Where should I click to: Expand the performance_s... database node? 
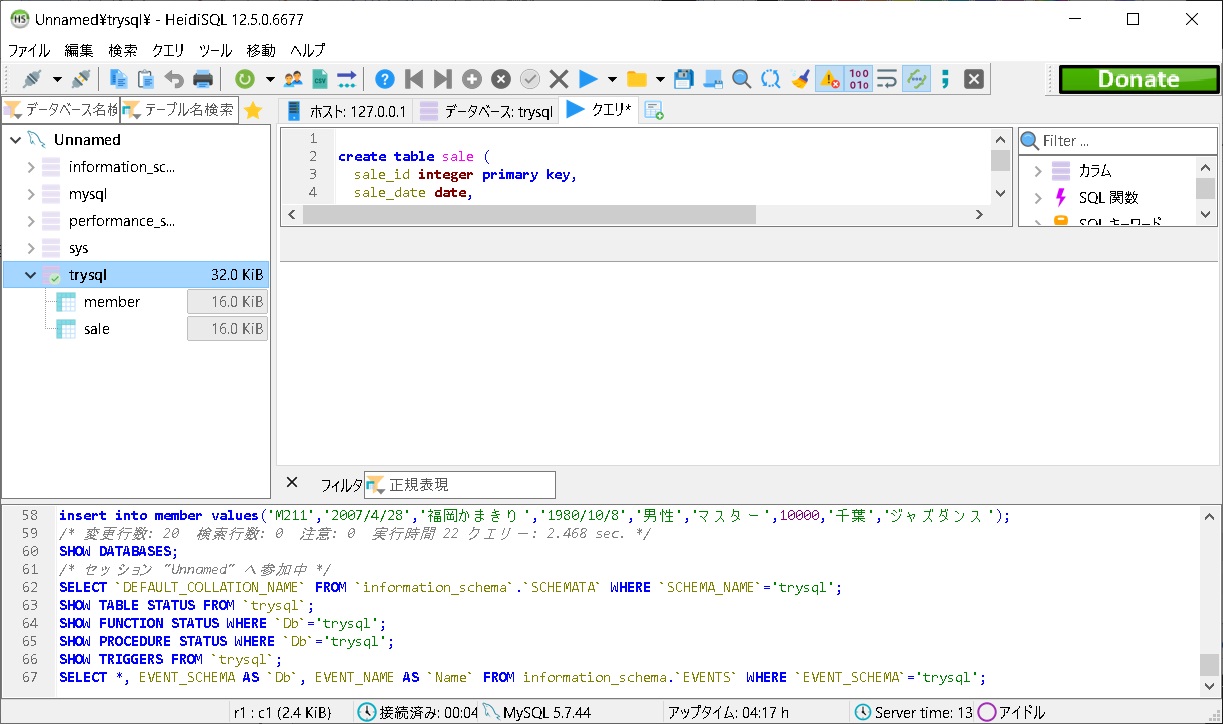[x=31, y=221]
